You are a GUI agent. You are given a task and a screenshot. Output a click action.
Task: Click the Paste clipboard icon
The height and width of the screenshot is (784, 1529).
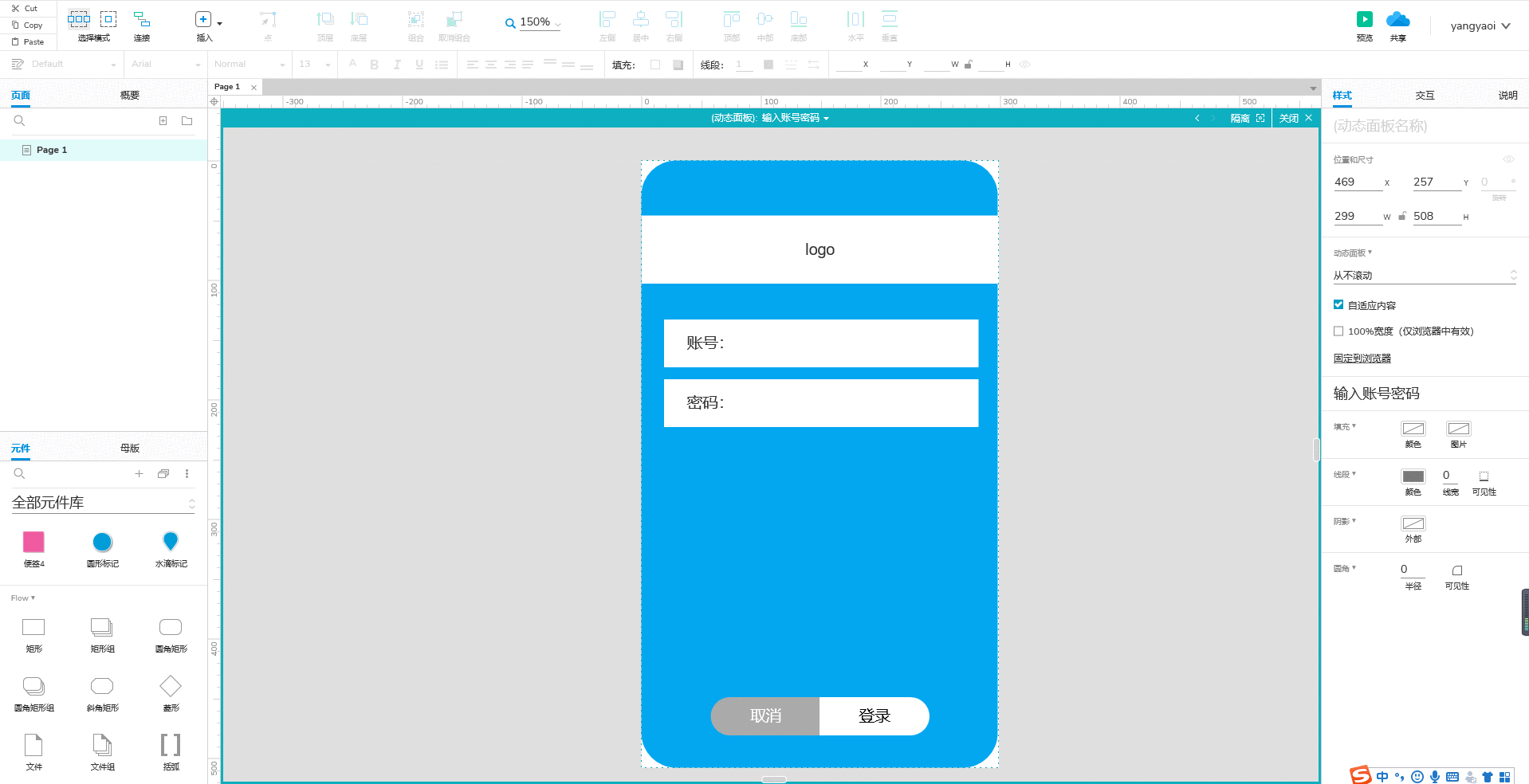(15, 41)
